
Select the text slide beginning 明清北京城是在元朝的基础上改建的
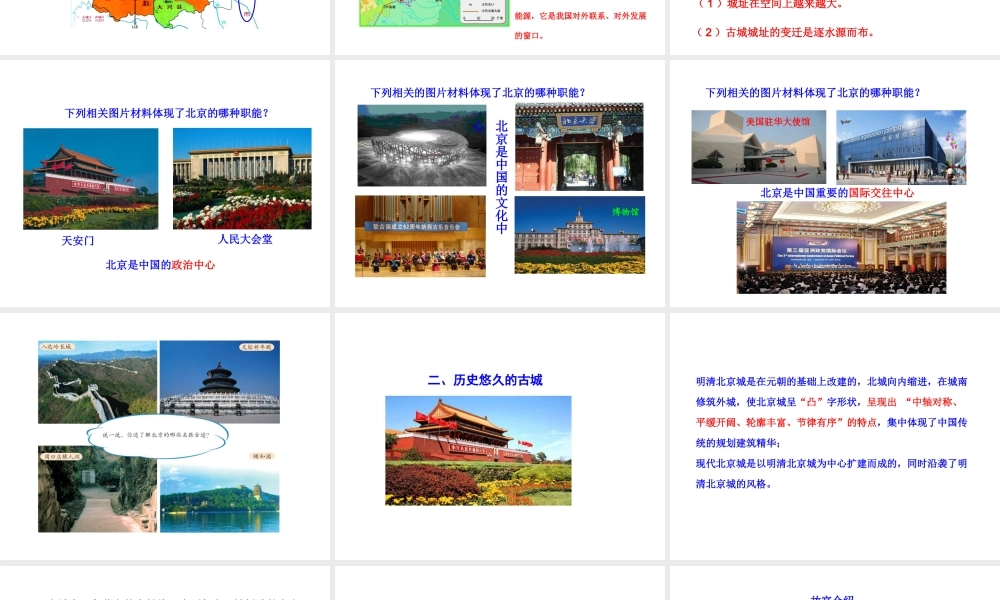point(835,436)
